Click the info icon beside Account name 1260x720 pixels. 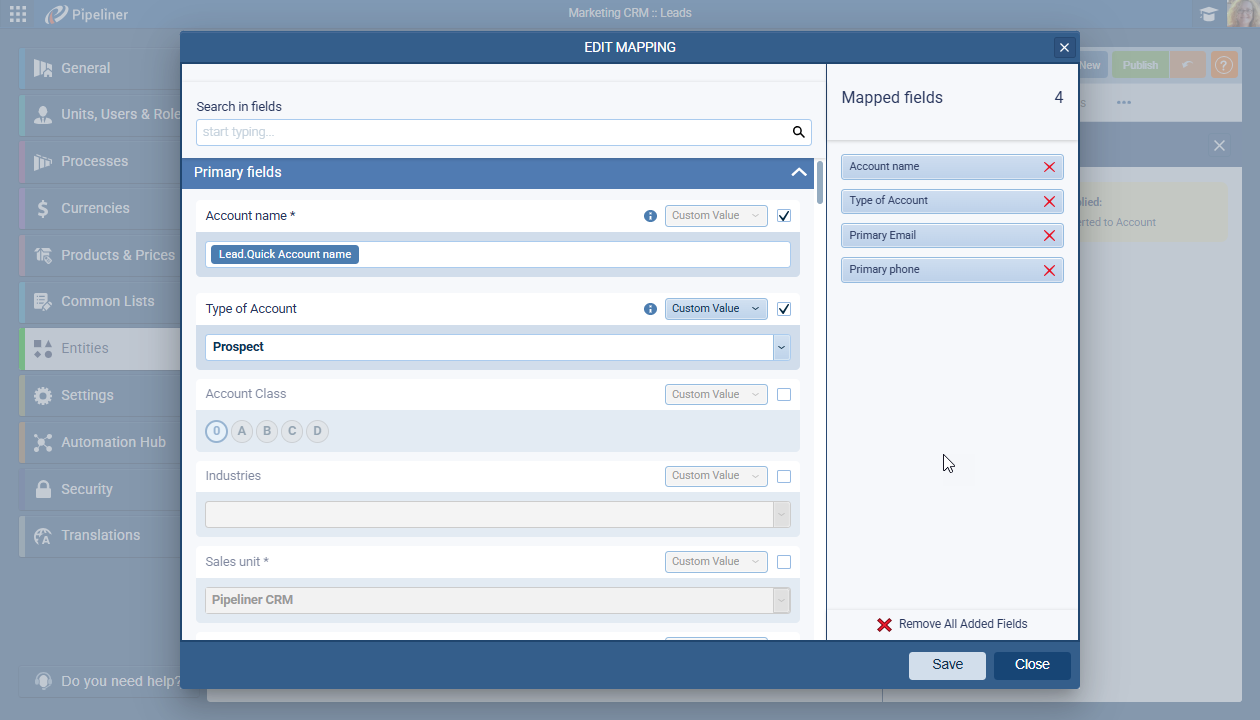(x=650, y=216)
